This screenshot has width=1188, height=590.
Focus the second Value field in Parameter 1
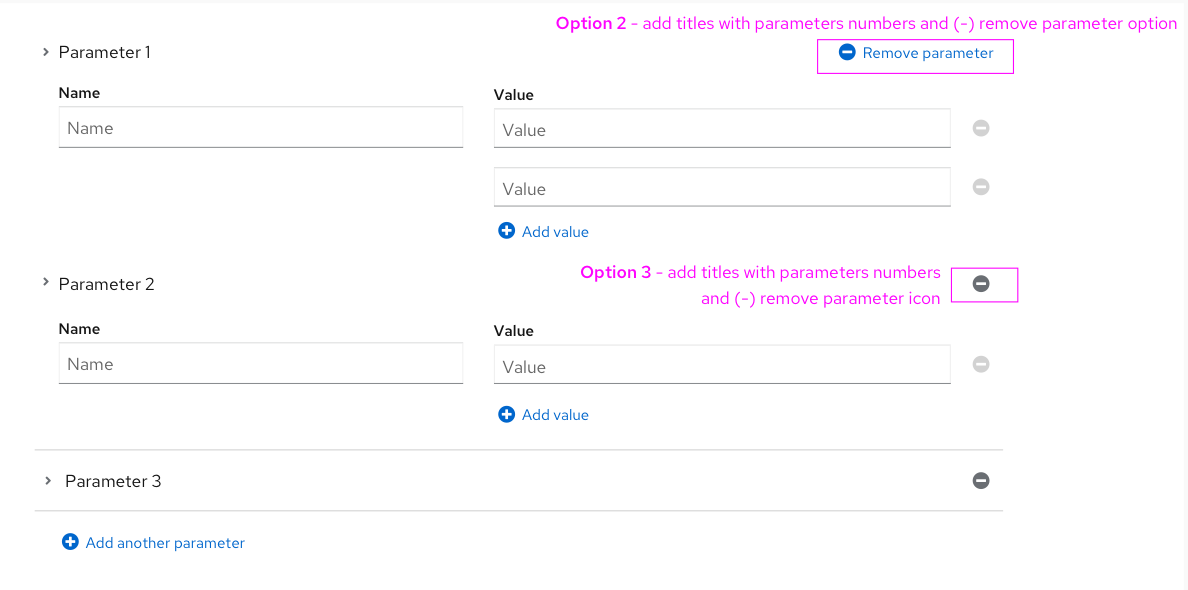tap(721, 189)
